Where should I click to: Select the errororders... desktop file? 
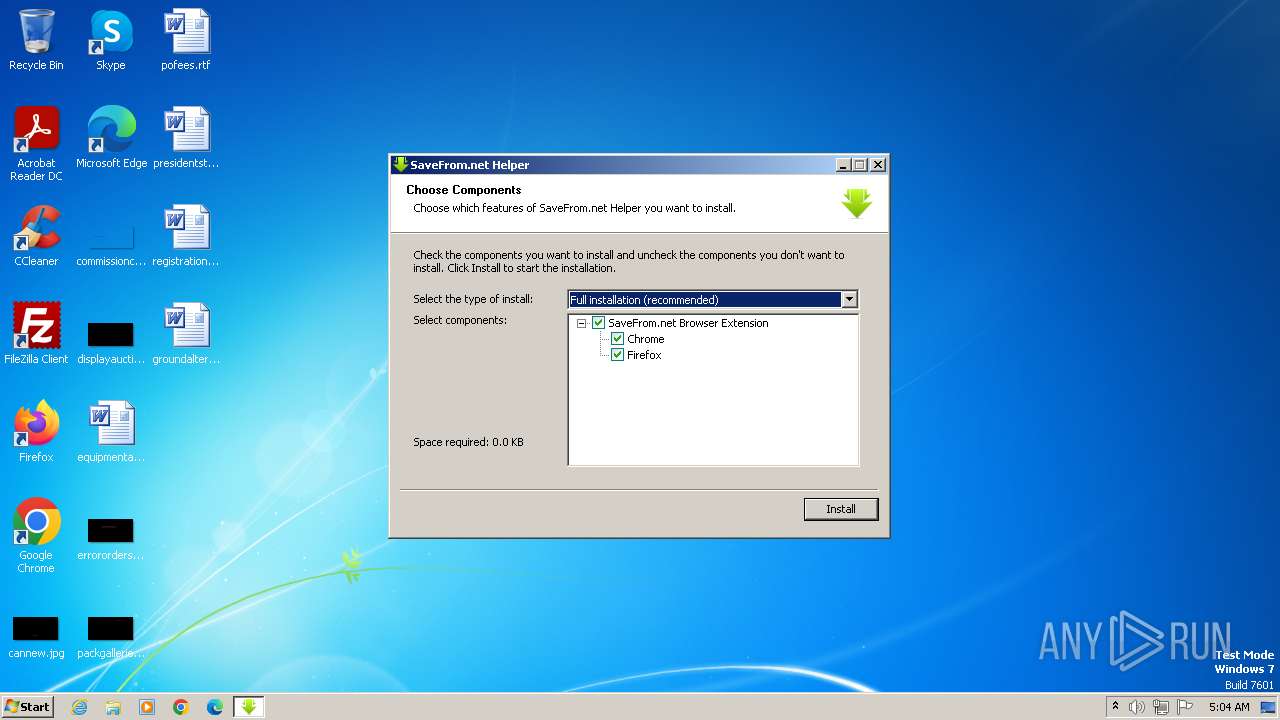click(x=111, y=538)
